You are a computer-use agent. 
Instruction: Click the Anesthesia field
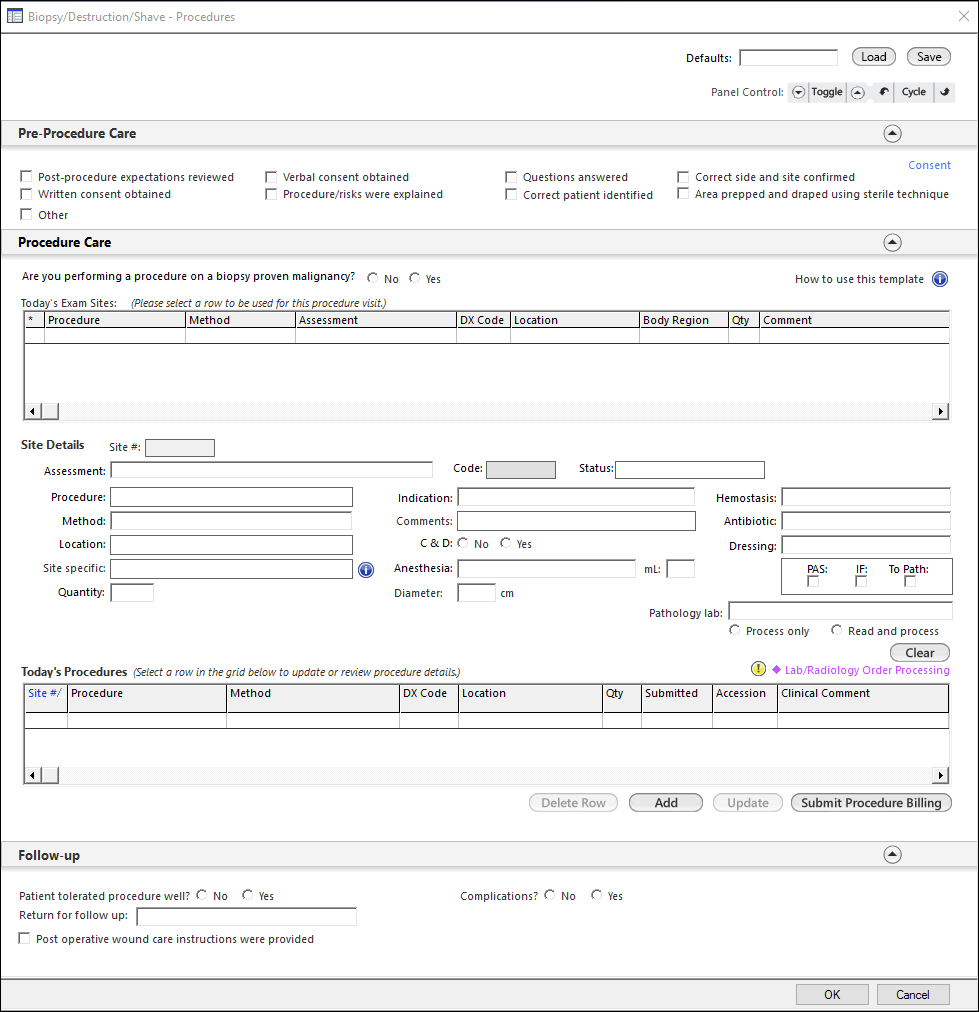pos(547,569)
